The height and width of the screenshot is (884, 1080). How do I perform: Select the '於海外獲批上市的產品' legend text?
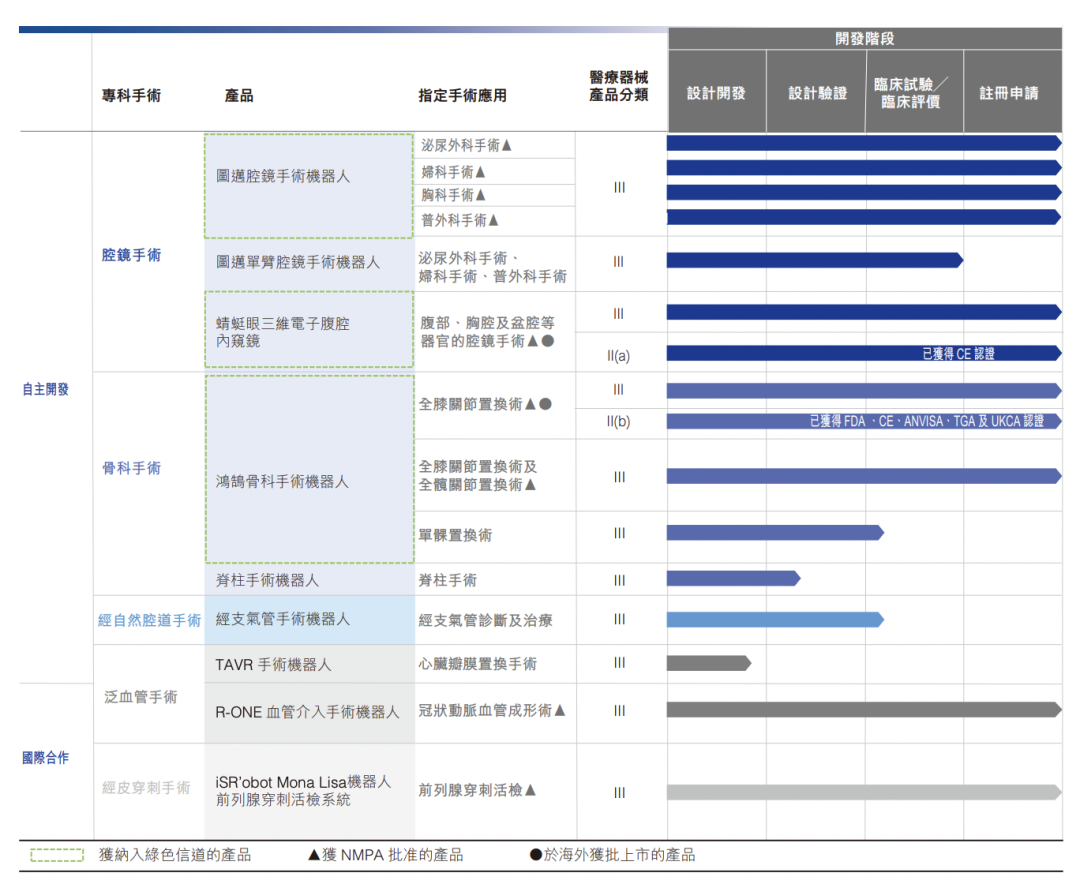[x=619, y=855]
